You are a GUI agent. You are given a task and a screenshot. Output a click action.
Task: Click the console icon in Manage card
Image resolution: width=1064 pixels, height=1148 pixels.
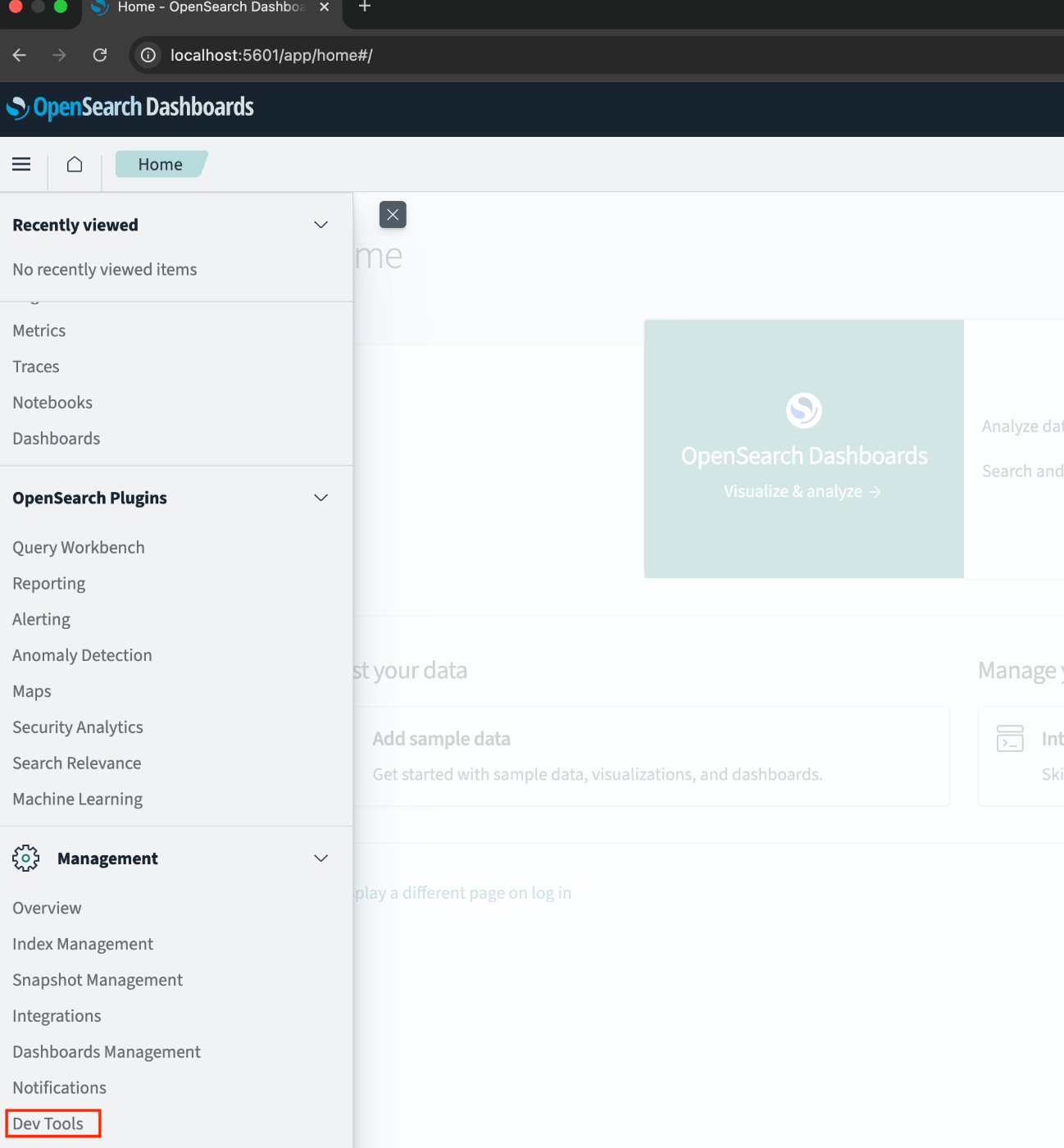pos(1010,738)
